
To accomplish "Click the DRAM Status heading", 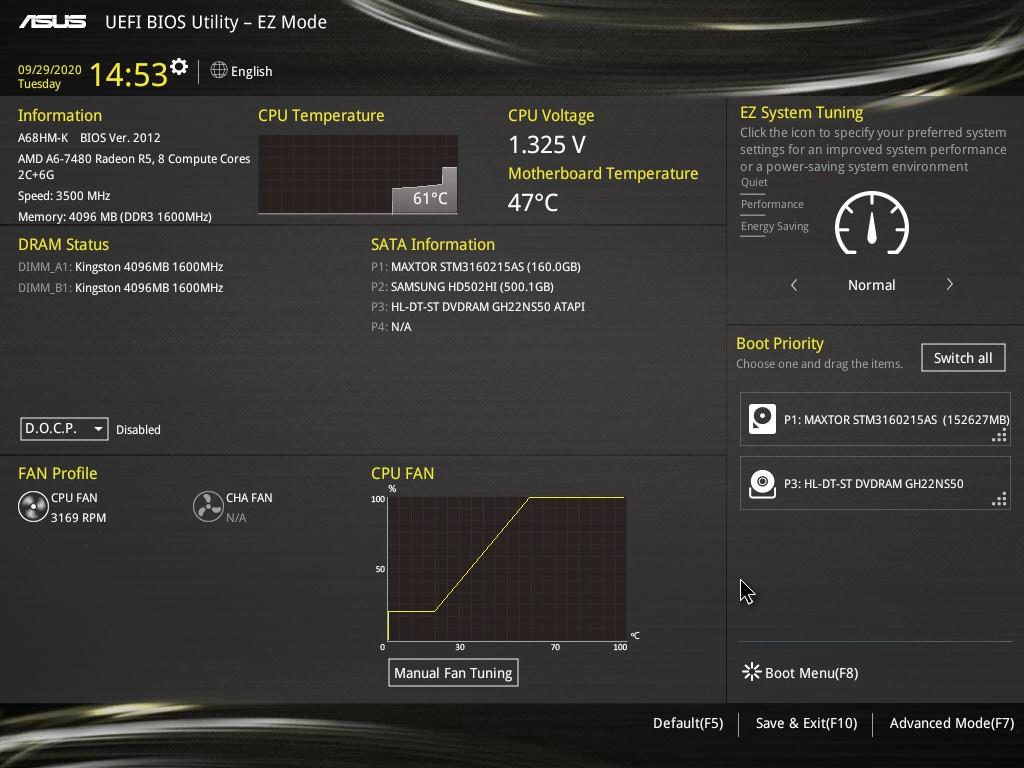I will [x=63, y=244].
